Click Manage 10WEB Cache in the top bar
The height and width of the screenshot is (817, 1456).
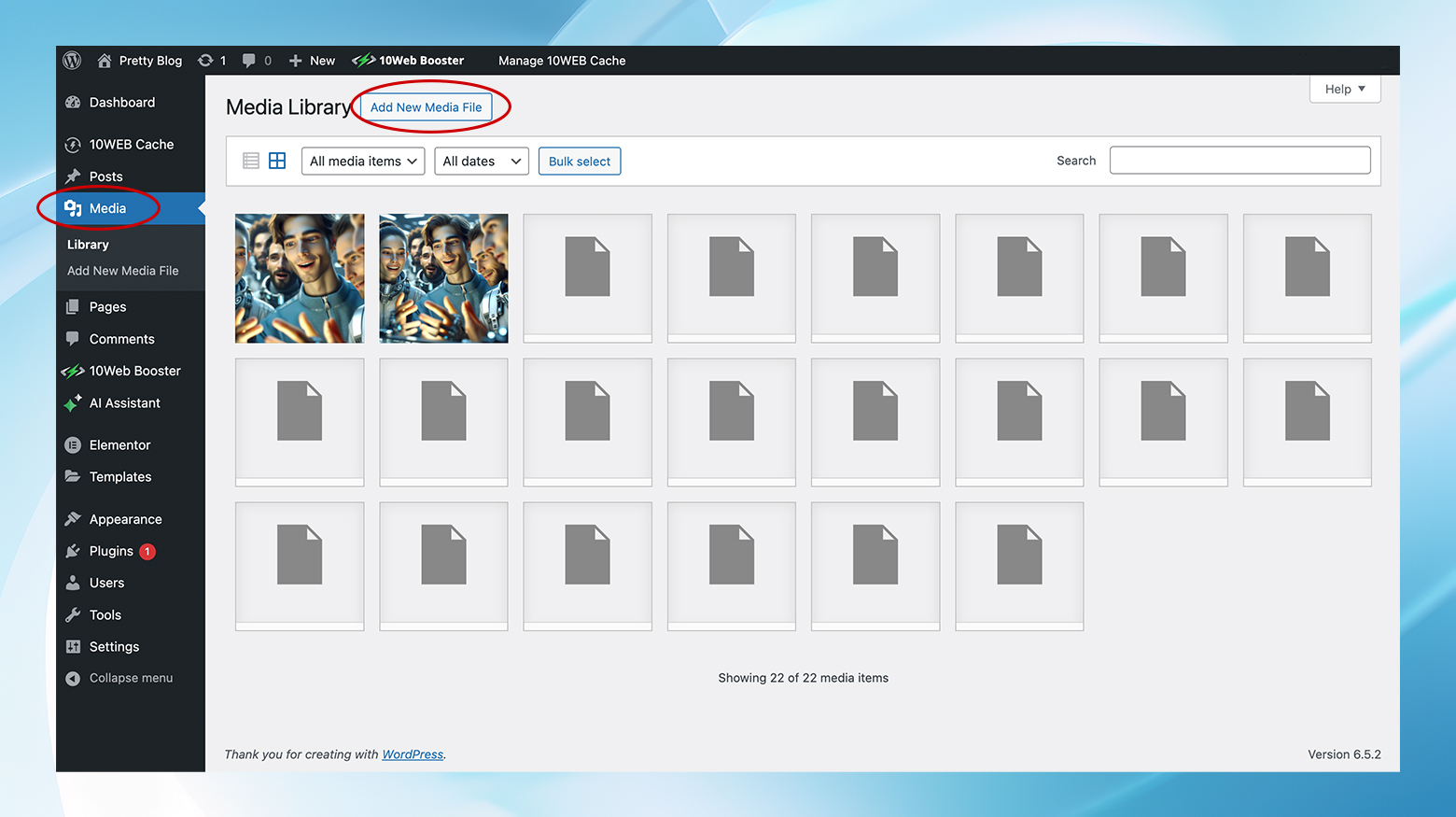click(x=561, y=60)
